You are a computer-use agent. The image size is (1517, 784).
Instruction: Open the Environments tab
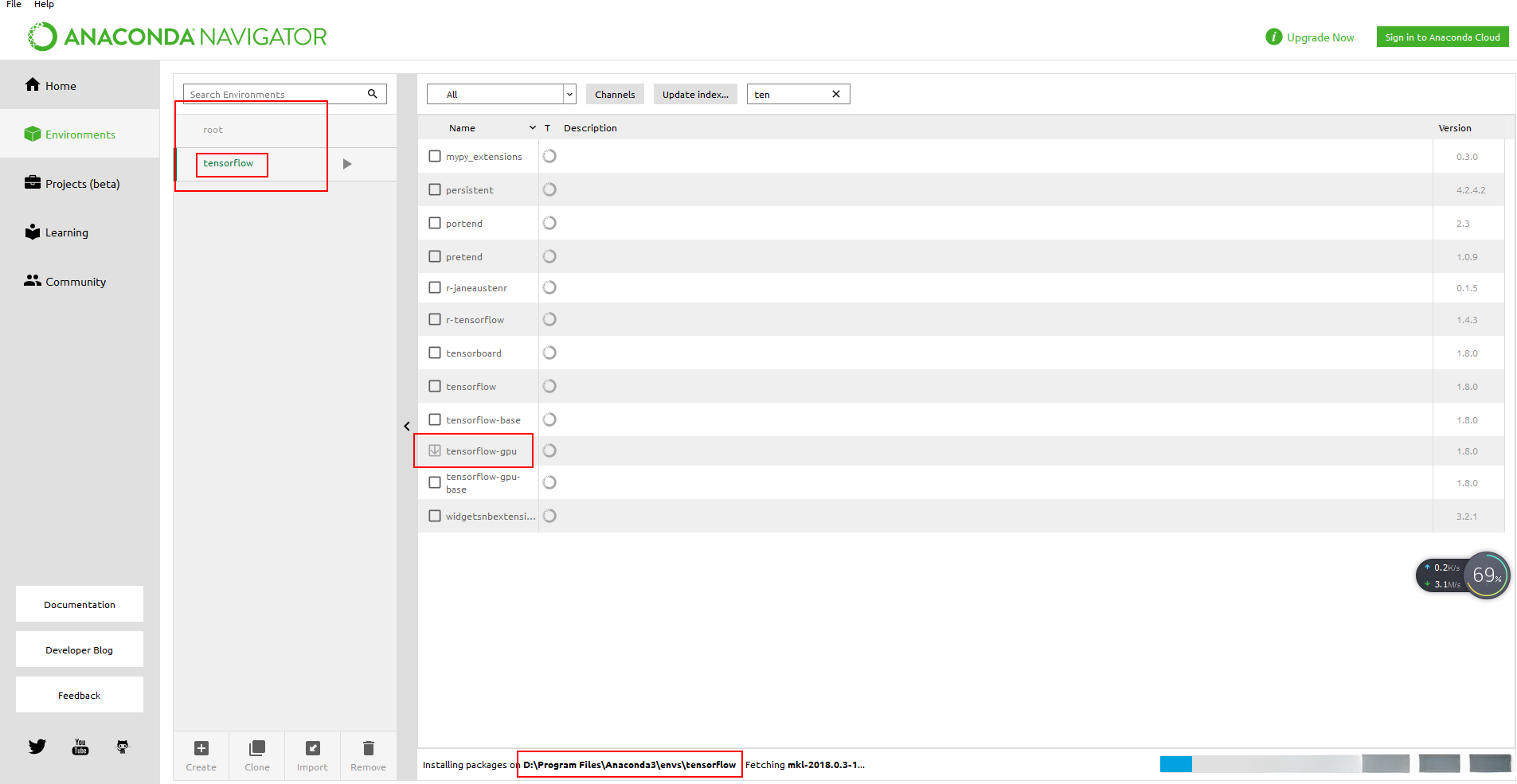(80, 134)
